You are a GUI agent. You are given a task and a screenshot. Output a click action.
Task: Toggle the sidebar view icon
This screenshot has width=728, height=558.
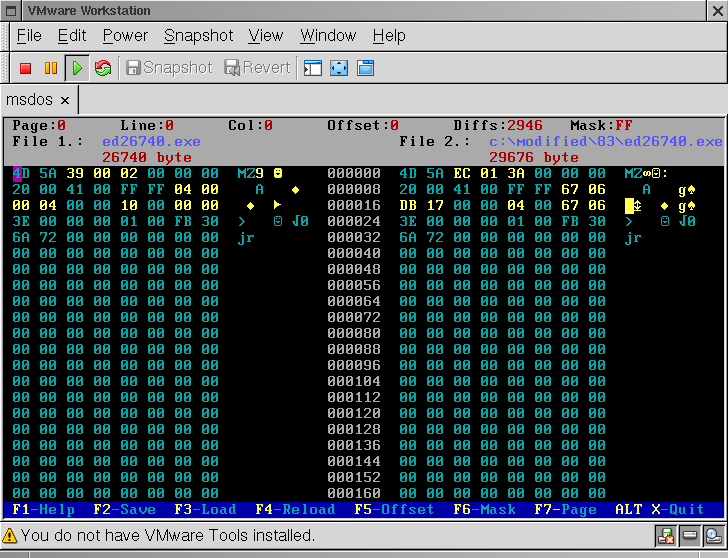313,68
